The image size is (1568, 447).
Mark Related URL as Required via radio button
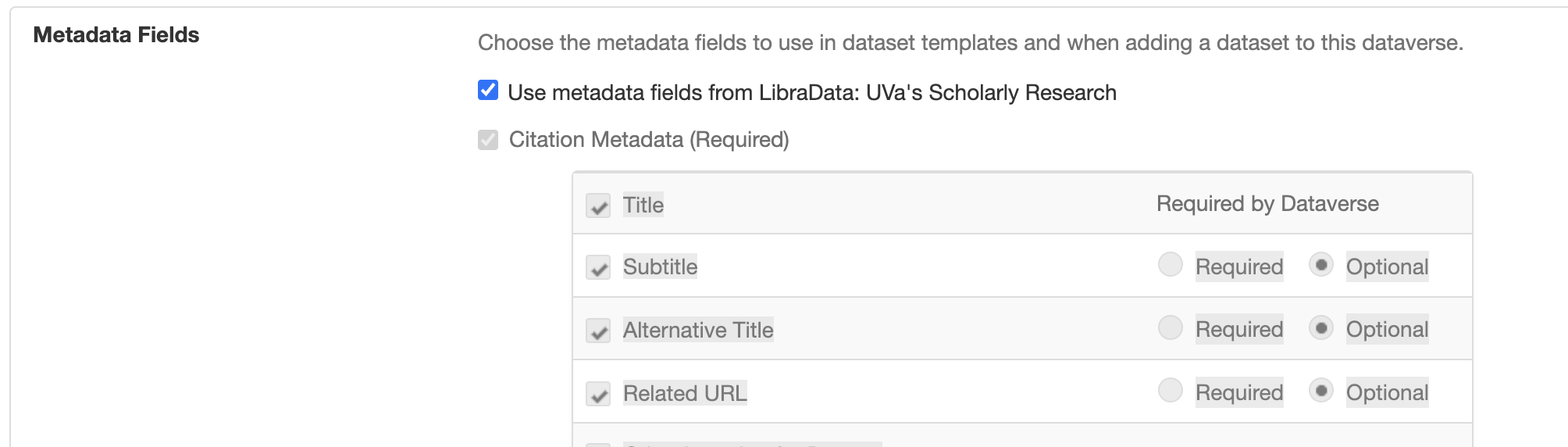tap(1170, 390)
